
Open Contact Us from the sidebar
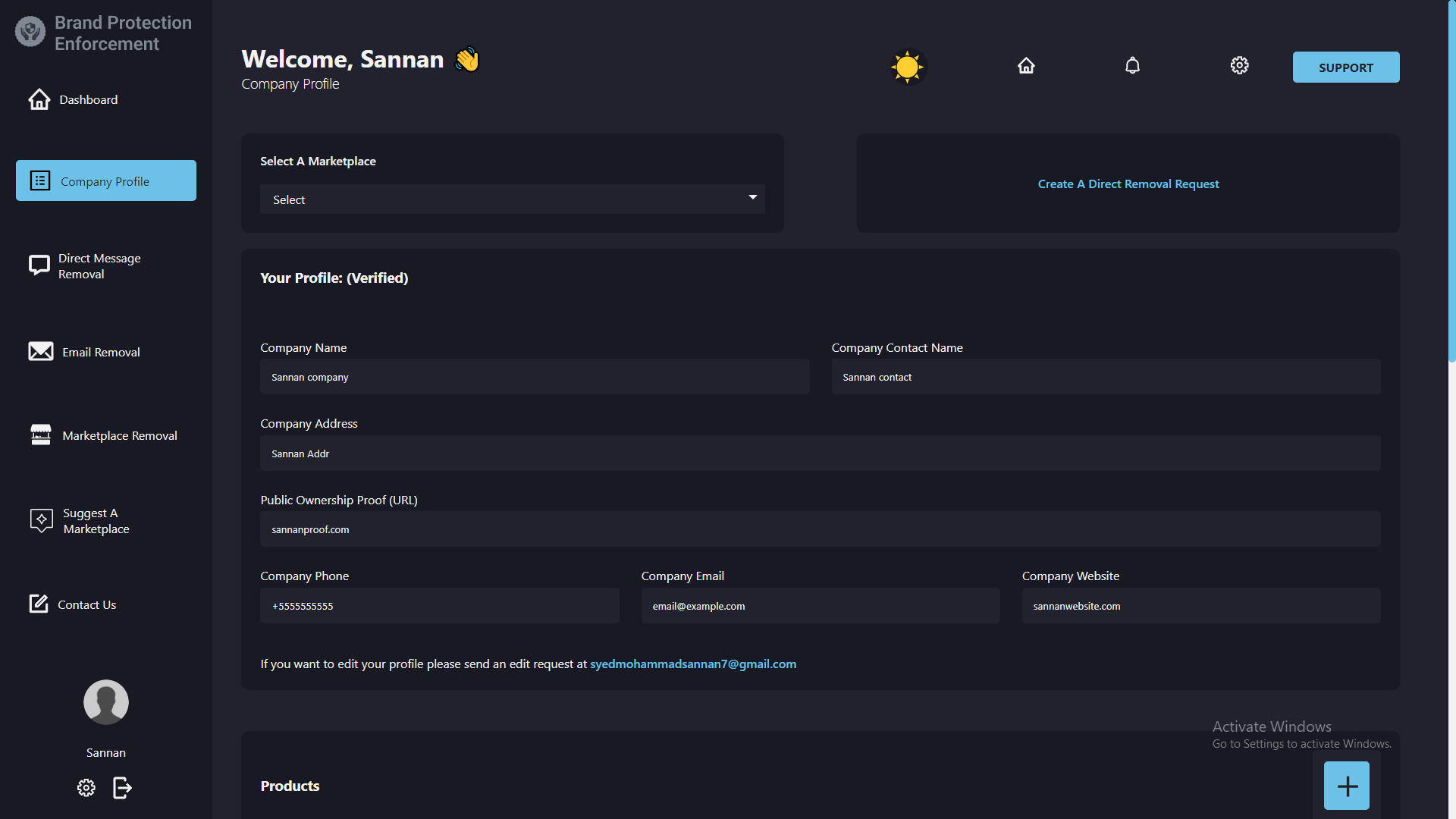[x=86, y=604]
